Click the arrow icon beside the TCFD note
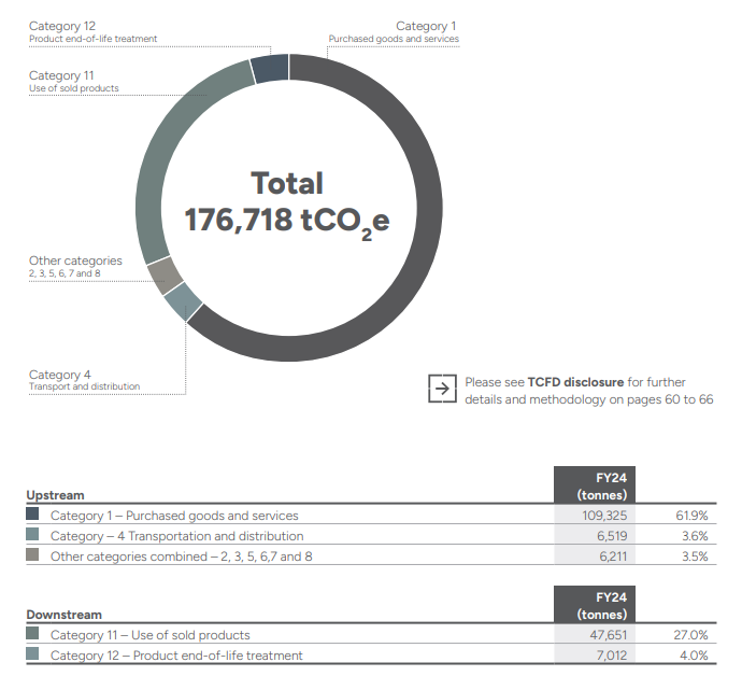742x676 pixels. [x=440, y=389]
